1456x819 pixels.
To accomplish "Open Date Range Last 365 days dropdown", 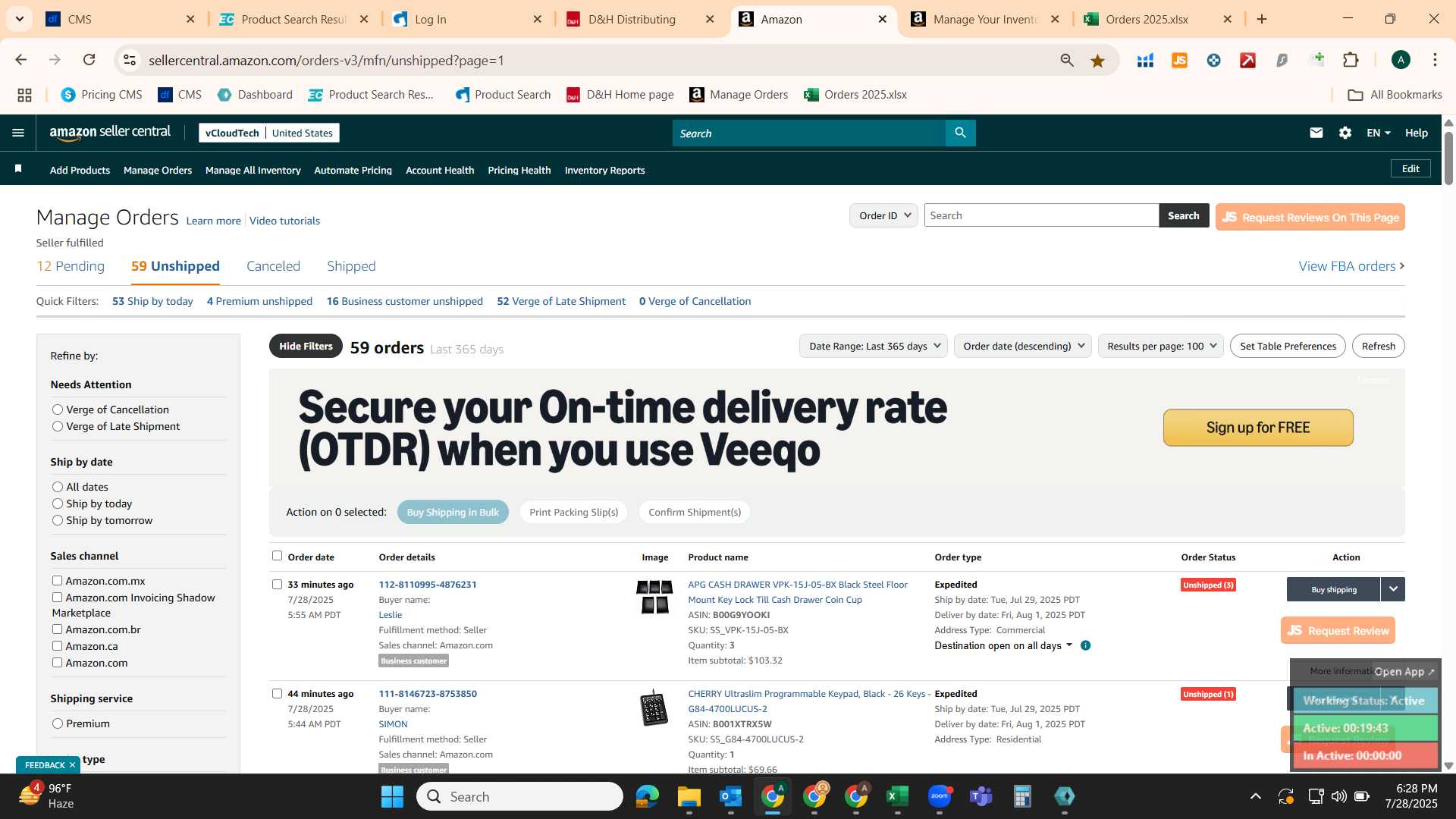I will point(873,346).
